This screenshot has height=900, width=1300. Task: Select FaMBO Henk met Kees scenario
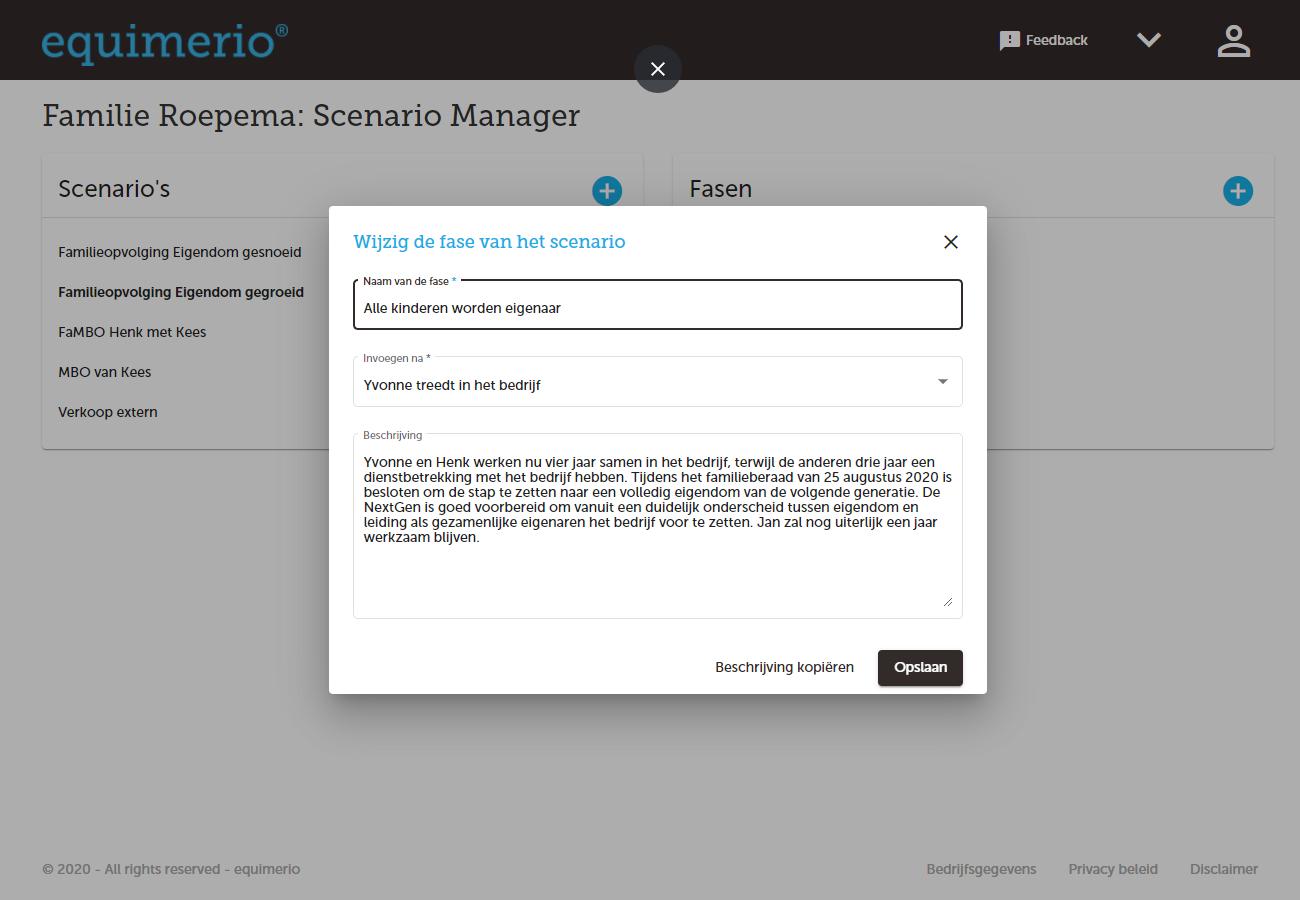click(x=132, y=332)
